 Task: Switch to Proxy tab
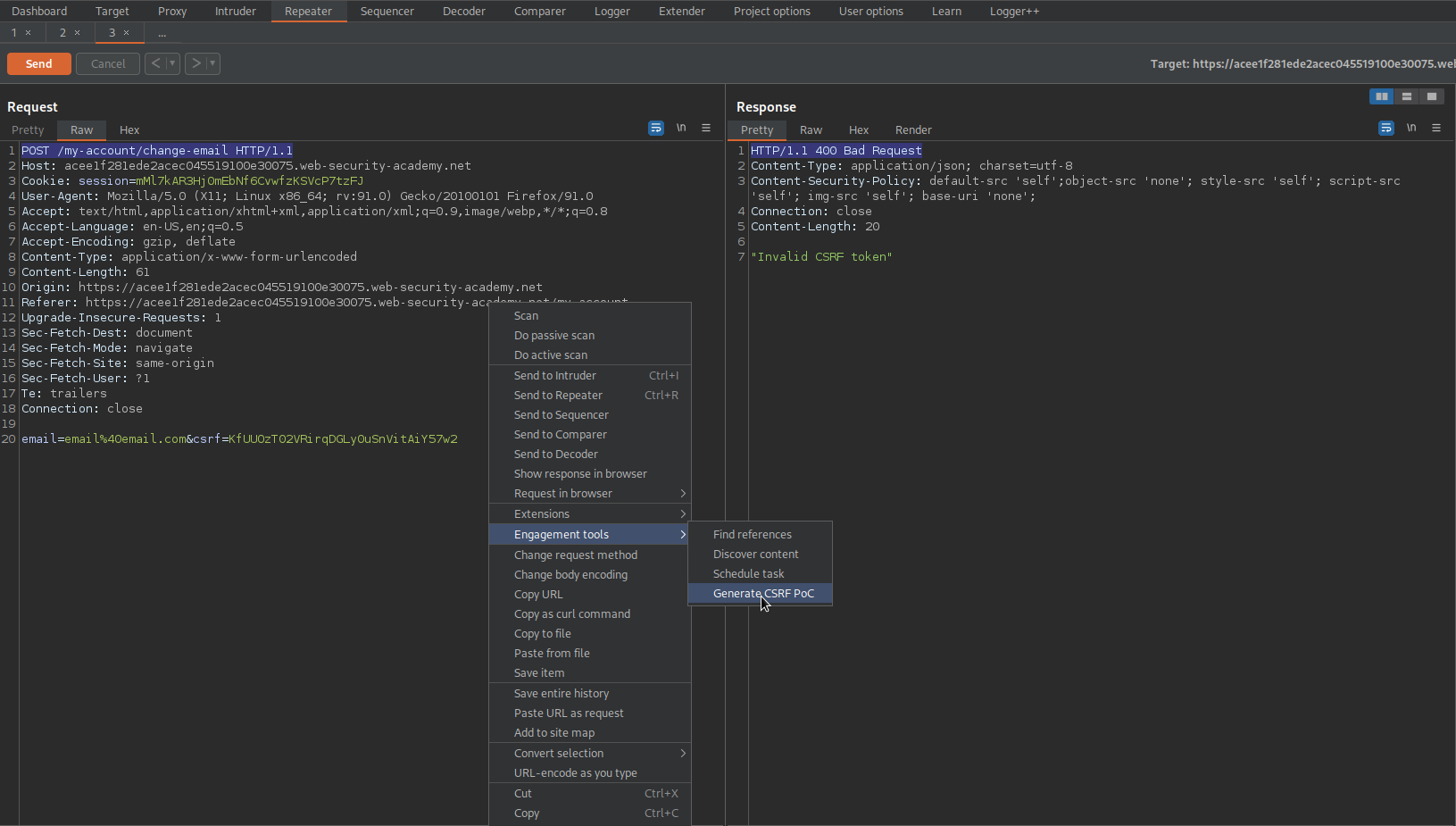(x=172, y=12)
